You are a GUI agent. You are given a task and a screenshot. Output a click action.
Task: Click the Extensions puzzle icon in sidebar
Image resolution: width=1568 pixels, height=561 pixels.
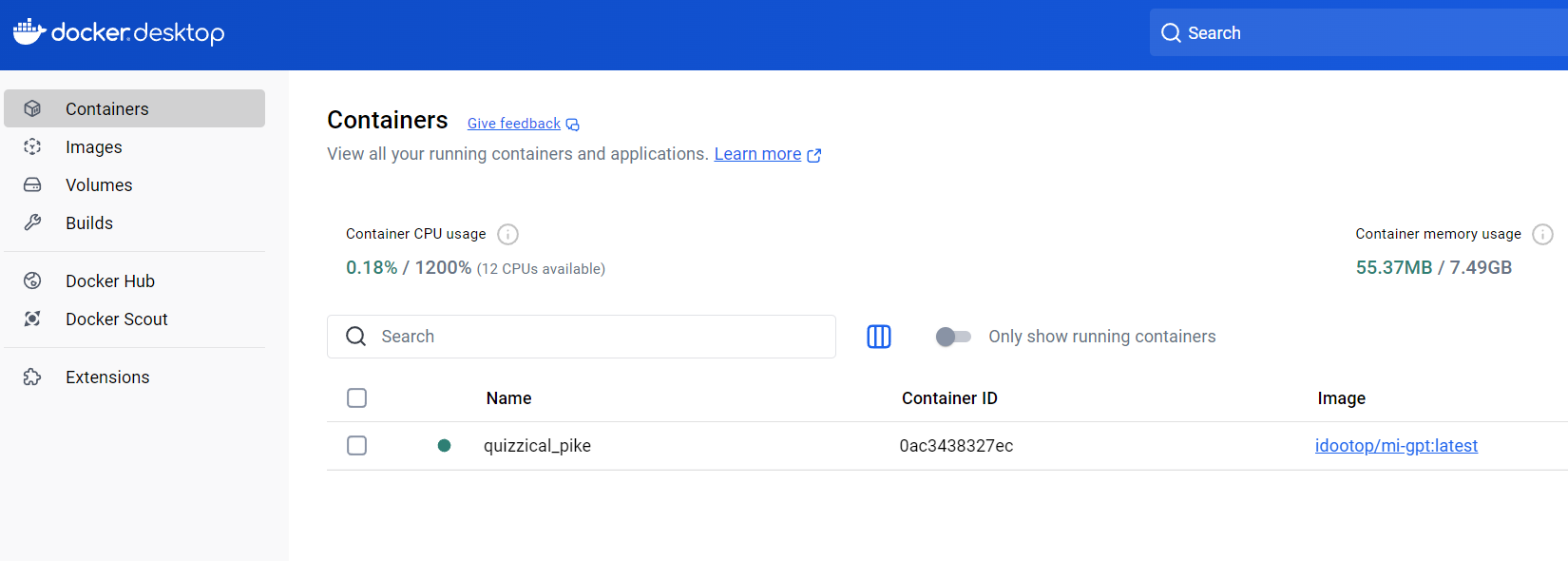coord(32,377)
